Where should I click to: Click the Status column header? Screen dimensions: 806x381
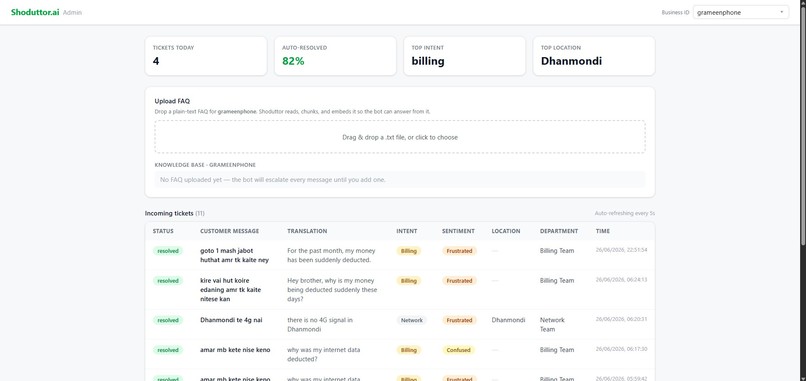point(163,231)
